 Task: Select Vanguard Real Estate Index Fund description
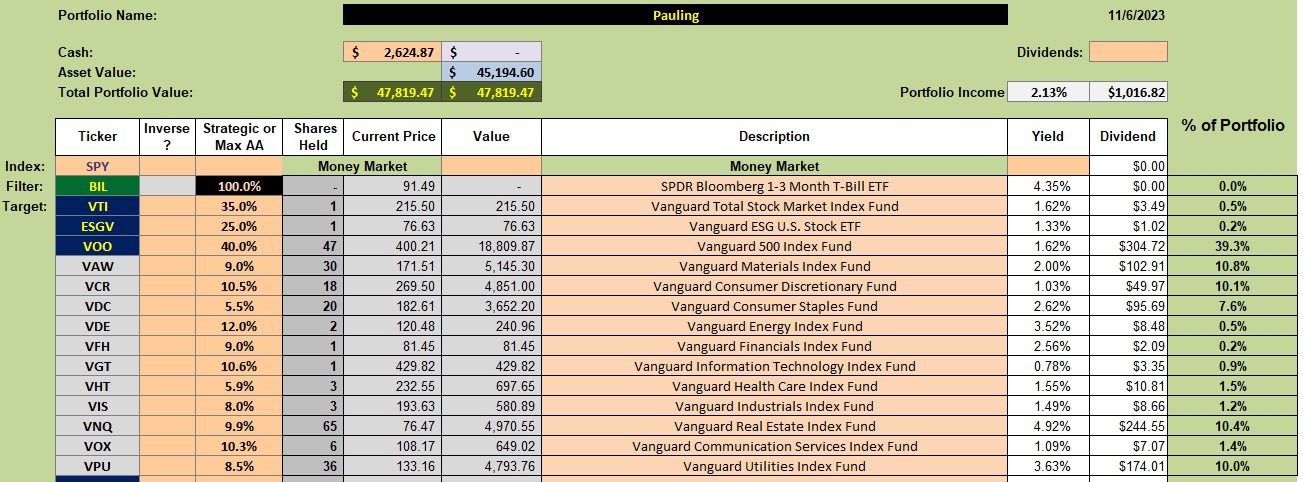tap(774, 426)
